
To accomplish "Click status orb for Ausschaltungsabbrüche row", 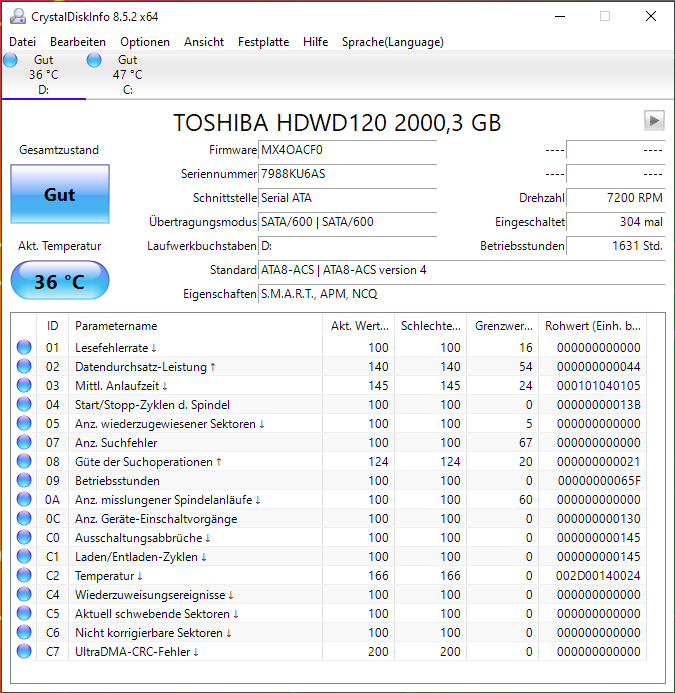I will [24, 537].
